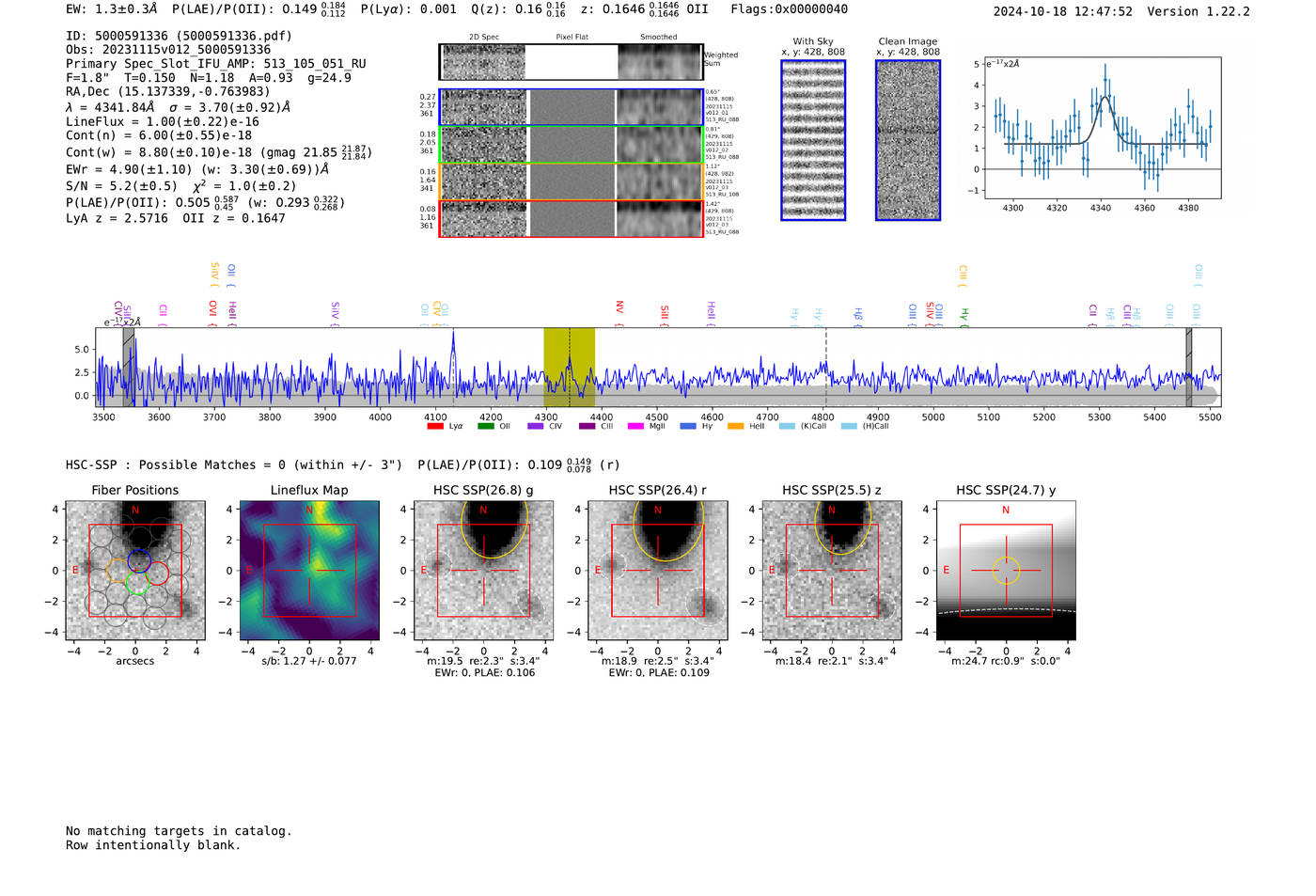This screenshot has height=896, width=1316.
Task: Click 'EWr: 0, PLAE: 0.106' under g image
Action: point(483,672)
